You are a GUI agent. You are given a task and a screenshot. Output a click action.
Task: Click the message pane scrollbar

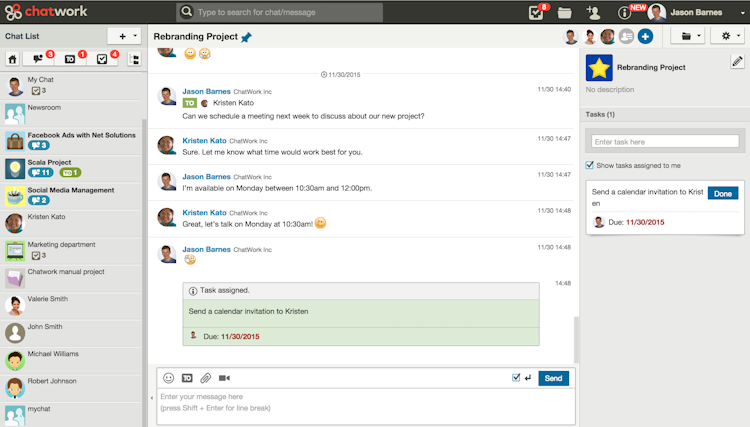click(x=576, y=339)
